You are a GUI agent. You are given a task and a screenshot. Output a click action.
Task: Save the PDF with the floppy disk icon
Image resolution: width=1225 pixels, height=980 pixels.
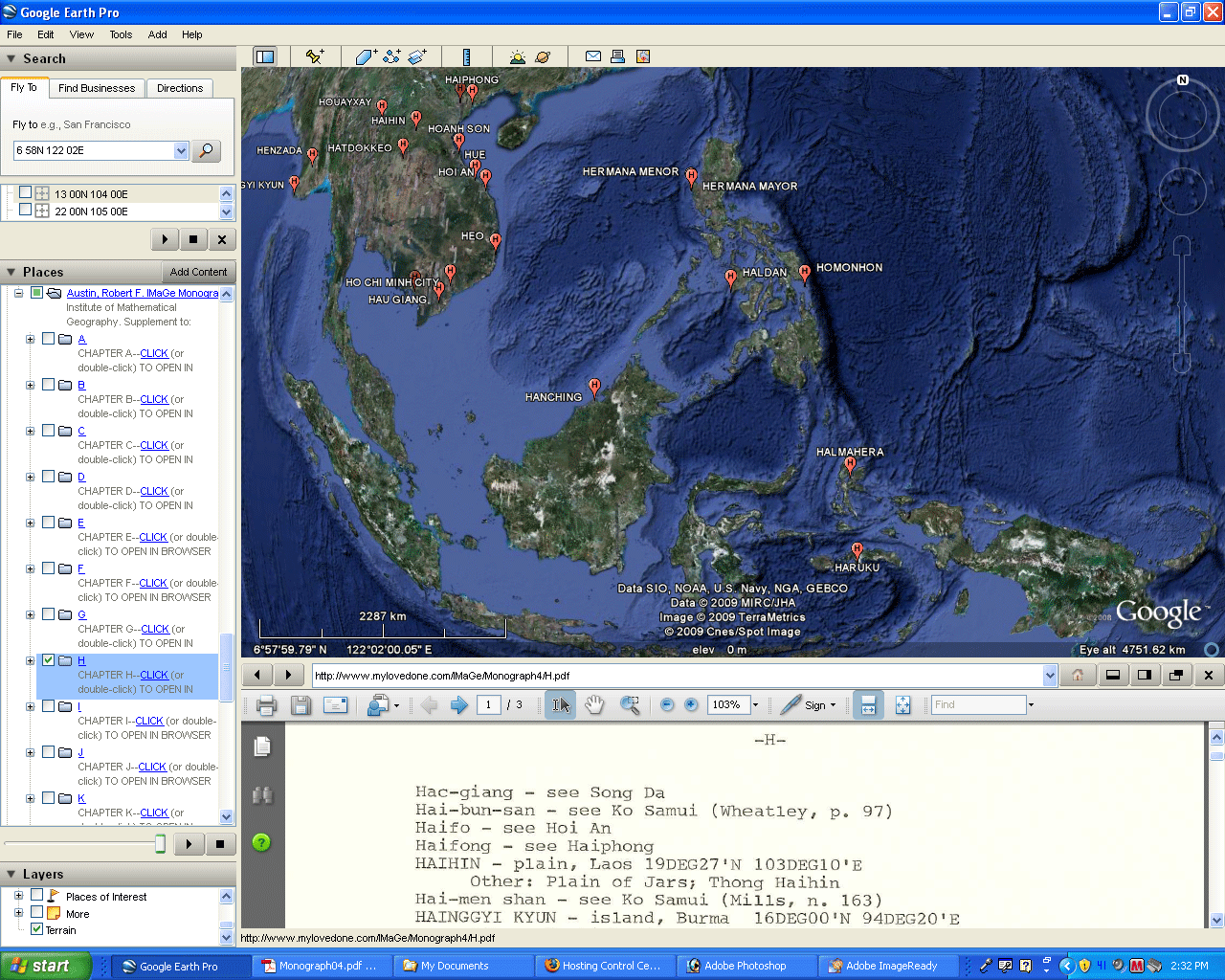click(x=301, y=705)
